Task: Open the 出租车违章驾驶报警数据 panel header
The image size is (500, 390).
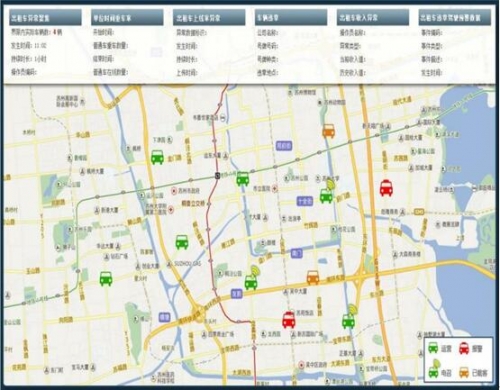Action: (455, 17)
